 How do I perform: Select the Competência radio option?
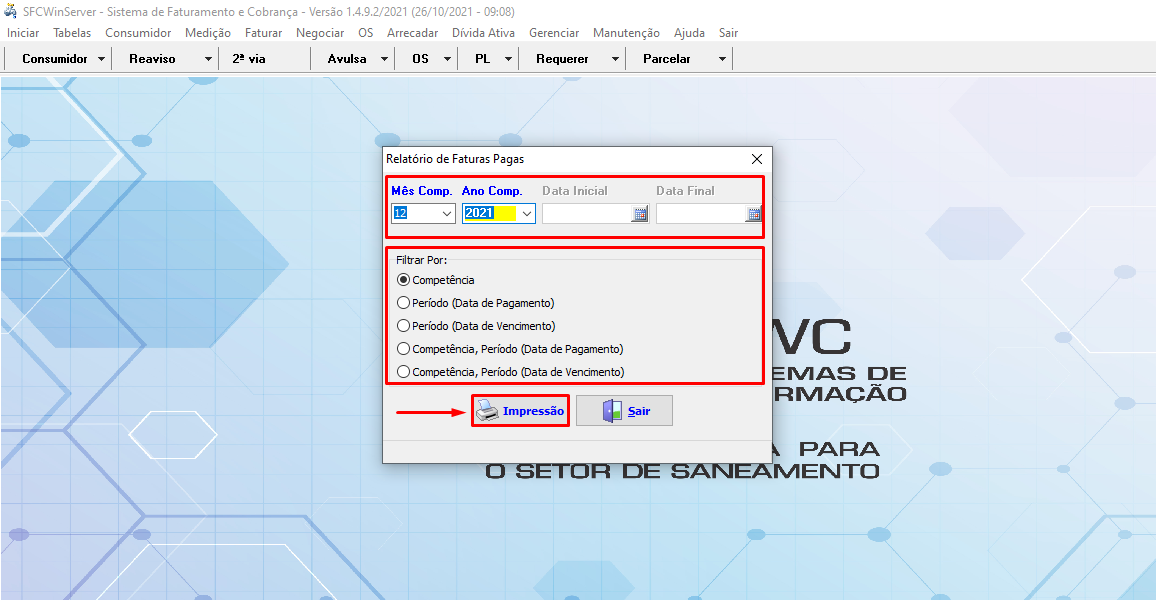tap(404, 280)
